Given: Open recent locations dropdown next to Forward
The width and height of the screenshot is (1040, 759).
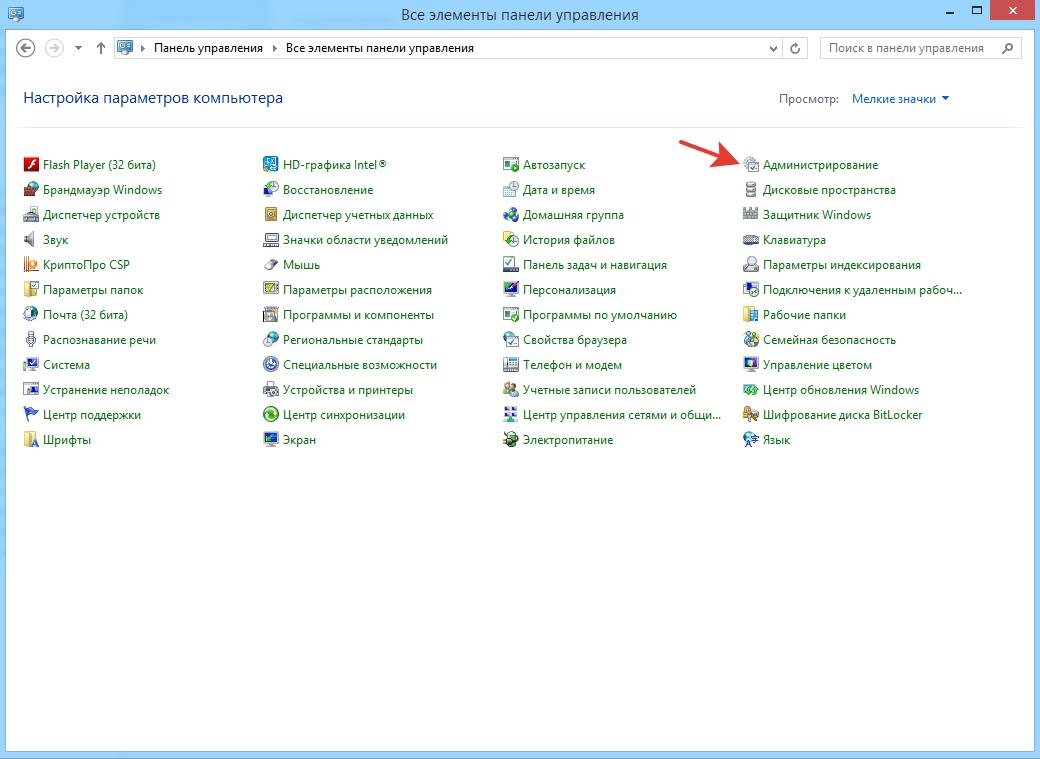Looking at the screenshot, I should coord(78,48).
